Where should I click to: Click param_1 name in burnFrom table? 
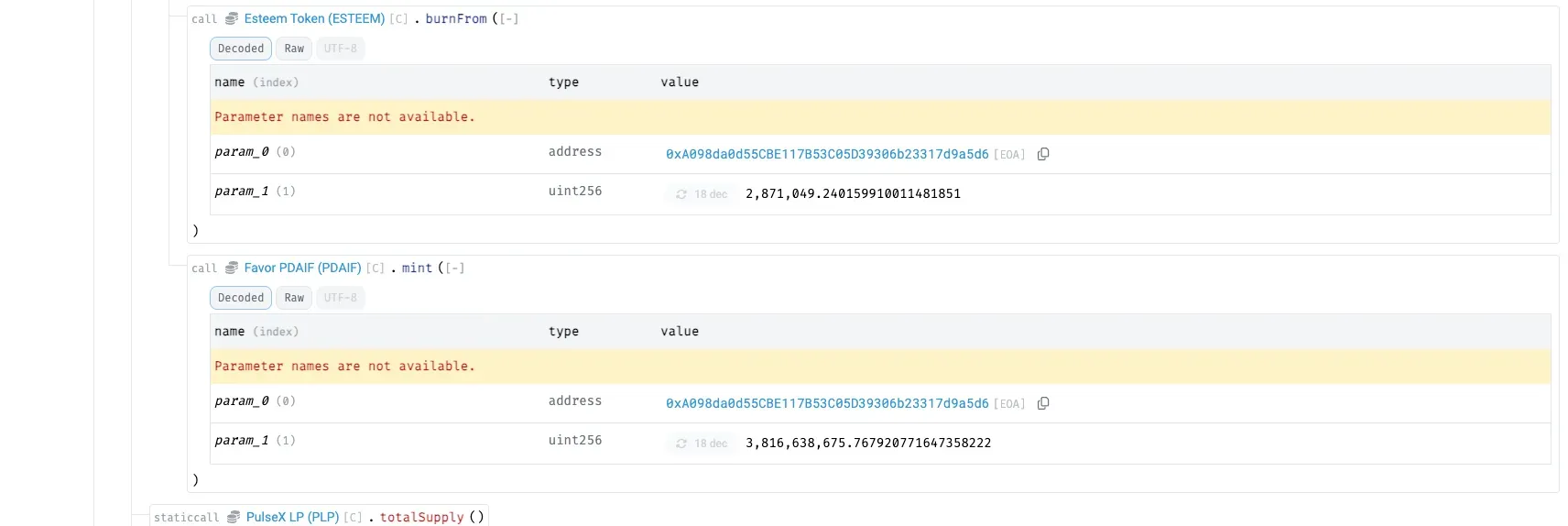(242, 191)
